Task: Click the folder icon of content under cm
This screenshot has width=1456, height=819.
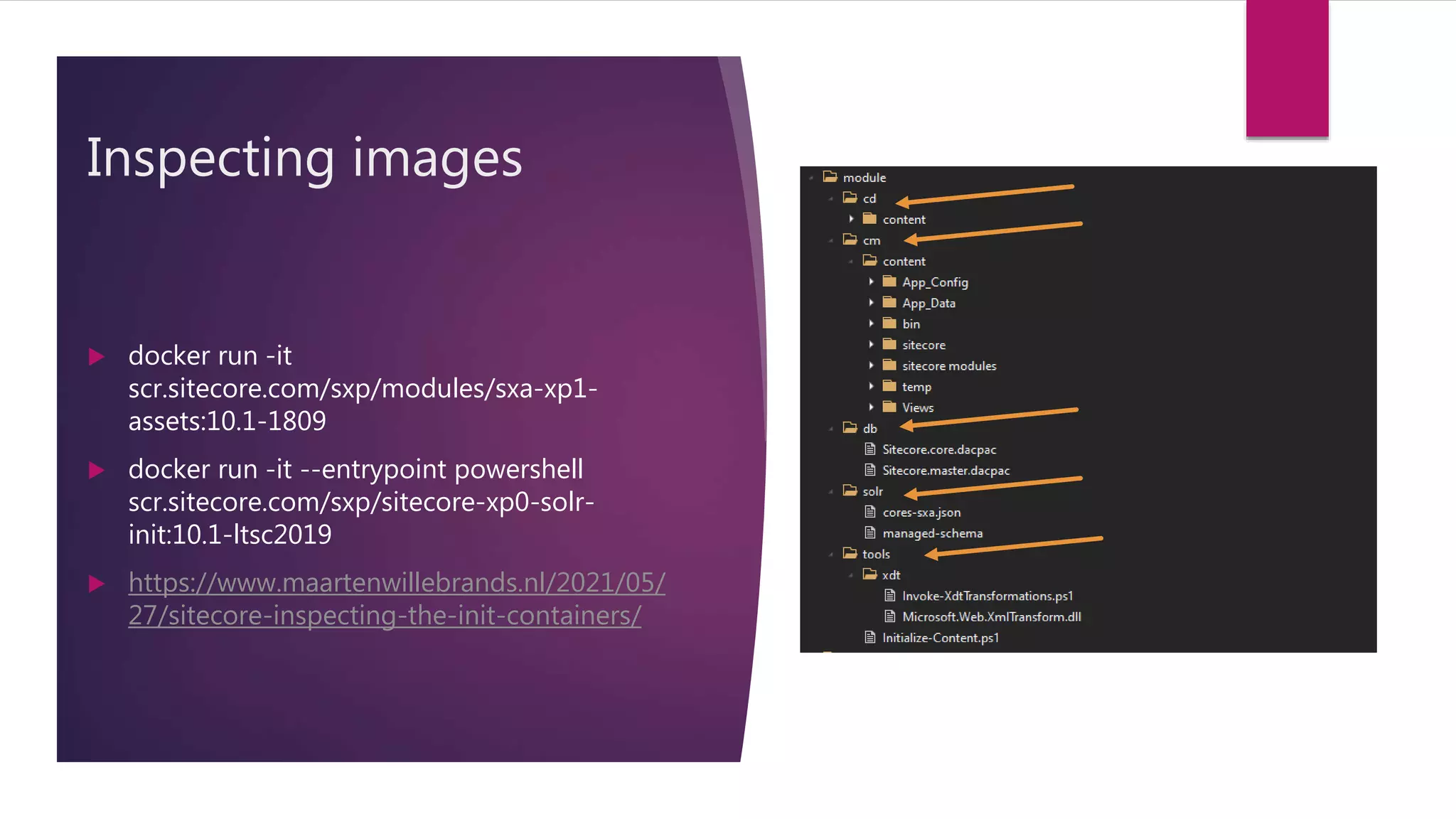Action: pyautogui.click(x=869, y=260)
